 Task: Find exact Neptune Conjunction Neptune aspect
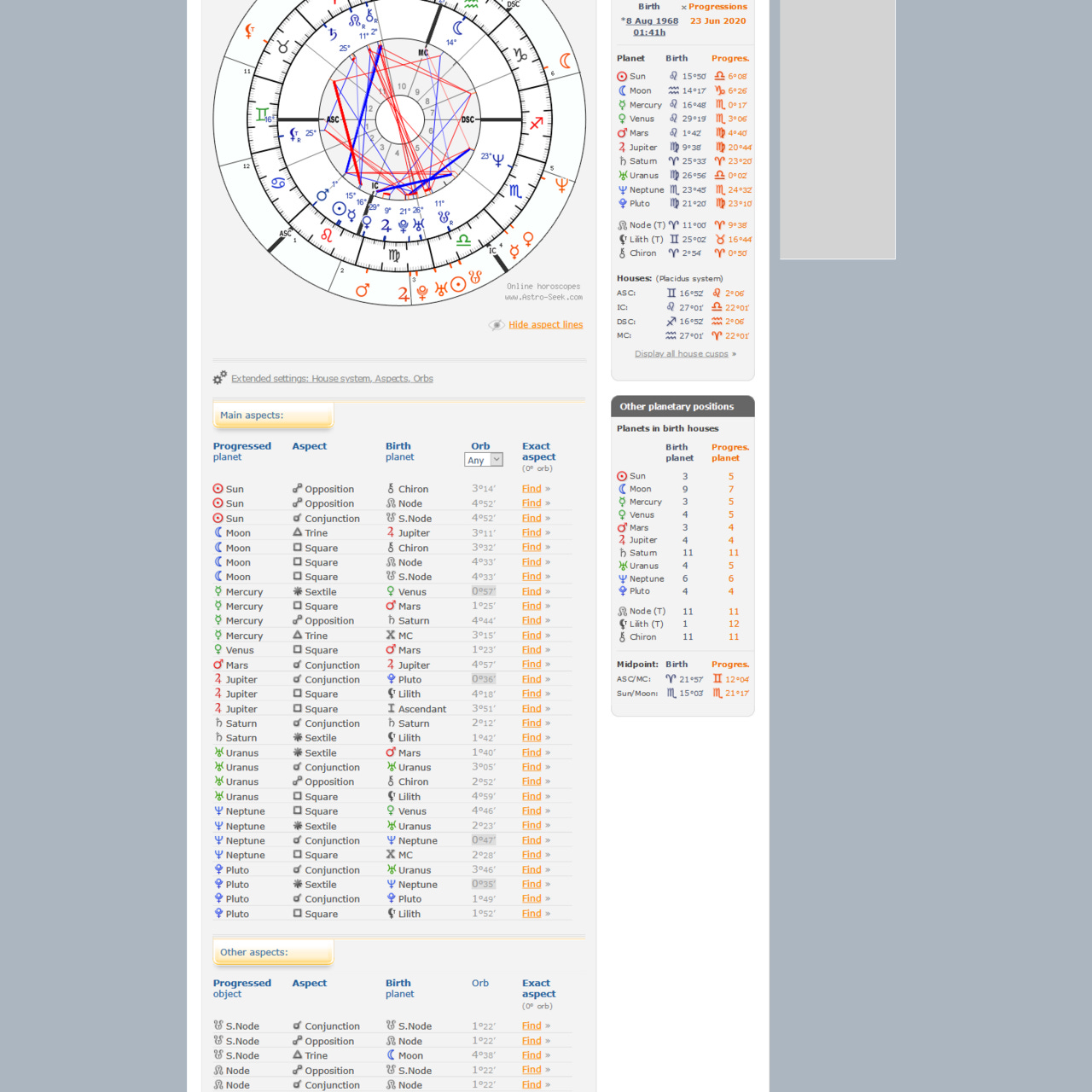(531, 840)
